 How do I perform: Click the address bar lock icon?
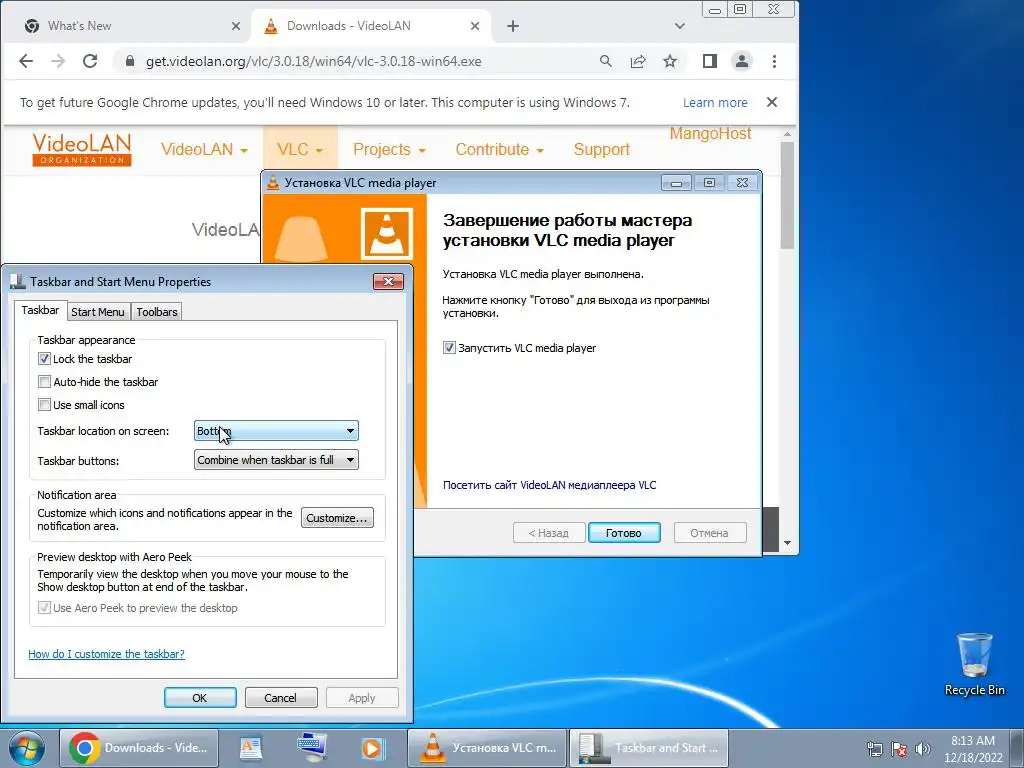click(x=129, y=61)
